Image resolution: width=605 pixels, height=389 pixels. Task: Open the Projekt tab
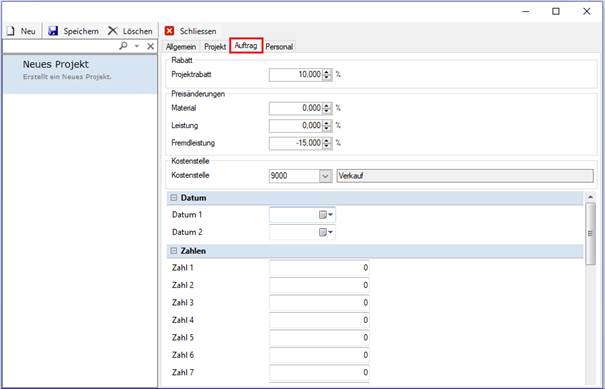(215, 47)
